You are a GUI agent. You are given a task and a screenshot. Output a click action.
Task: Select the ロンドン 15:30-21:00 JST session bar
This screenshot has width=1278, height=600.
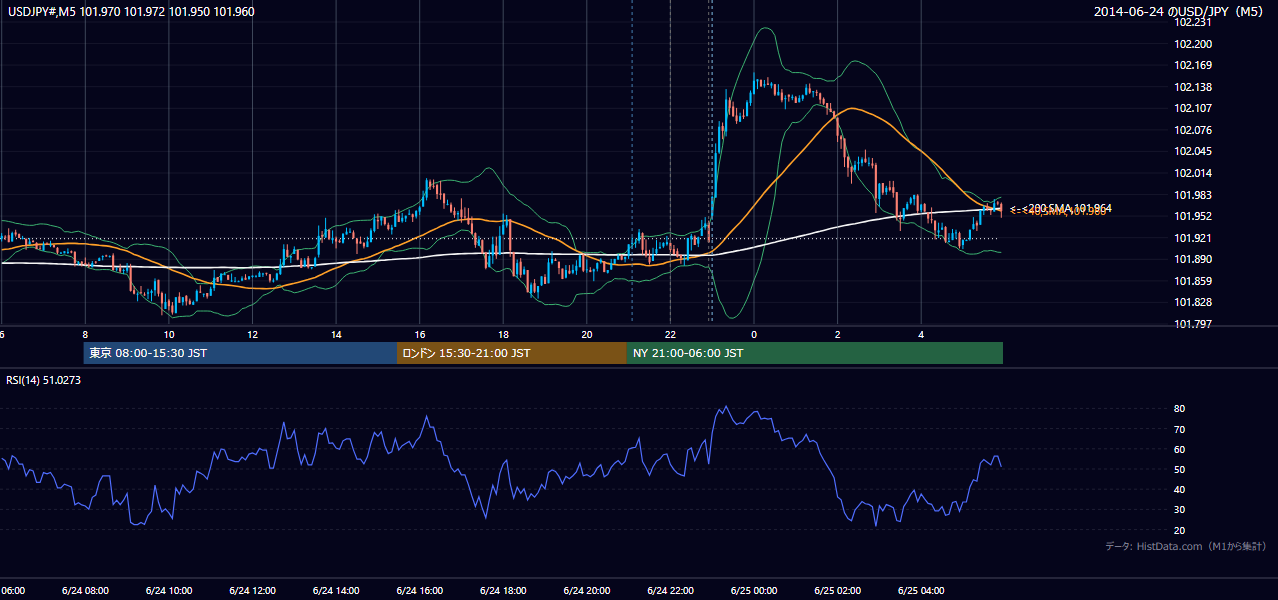point(512,353)
